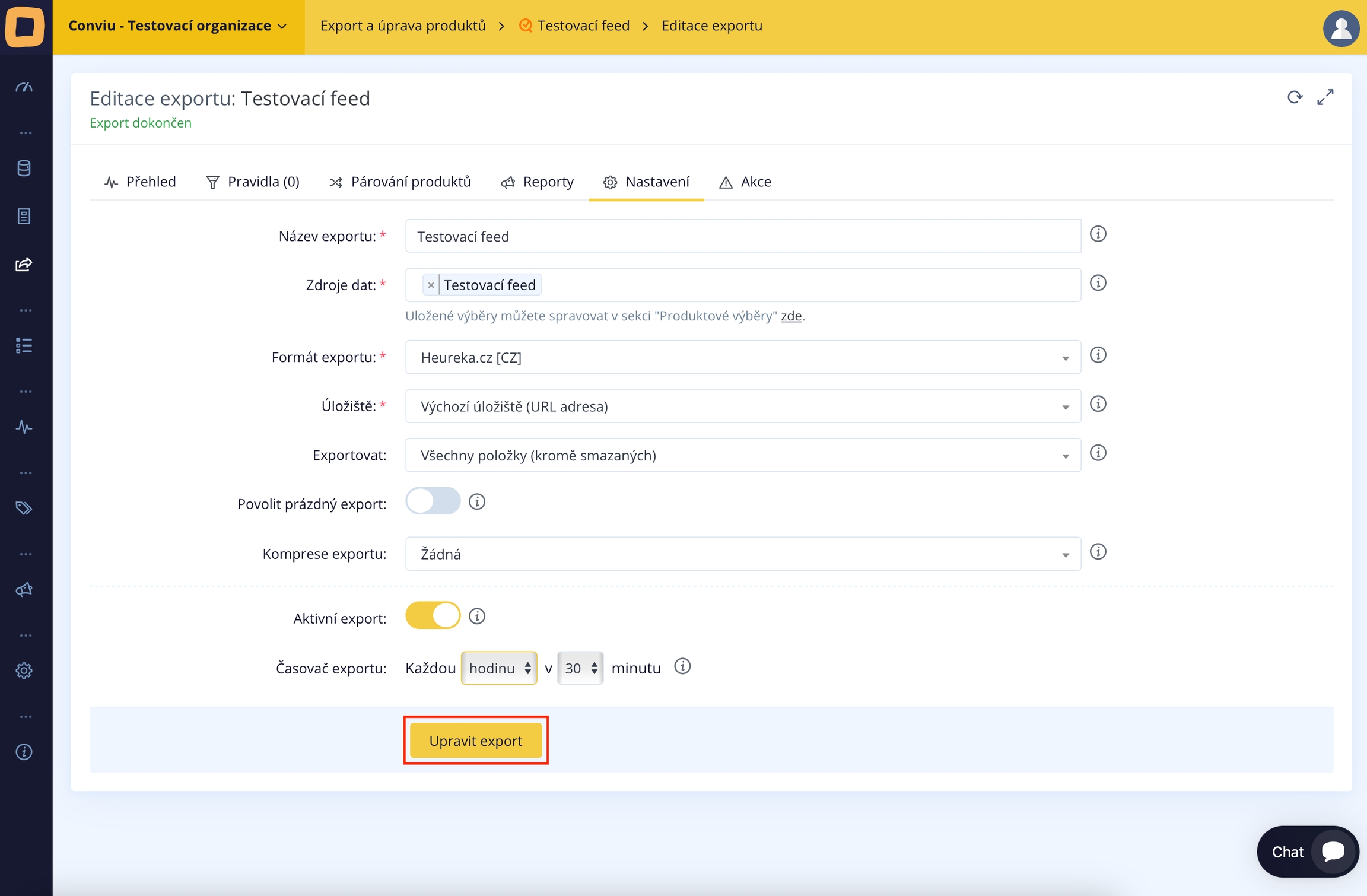Open the dashboard speedometer icon in sidebar
Screen dimensions: 1367x896
24,88
